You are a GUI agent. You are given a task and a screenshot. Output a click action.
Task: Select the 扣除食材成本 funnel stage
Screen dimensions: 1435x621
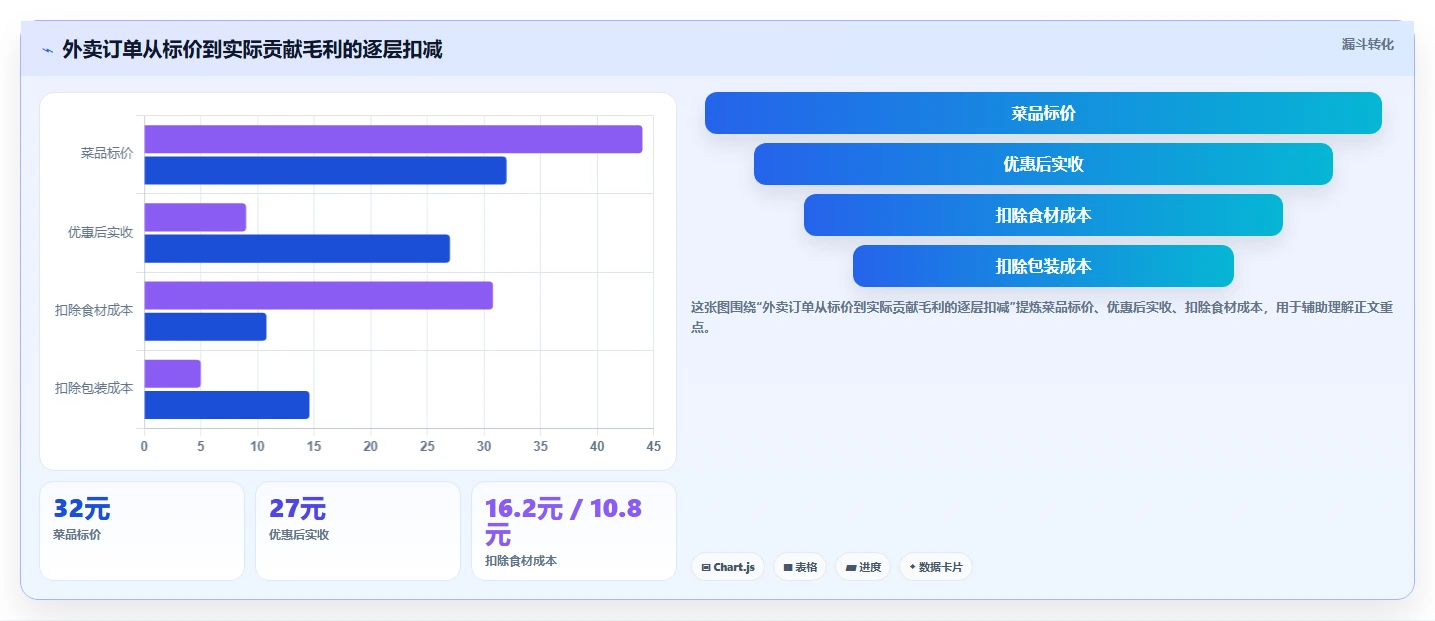pyautogui.click(x=1043, y=215)
